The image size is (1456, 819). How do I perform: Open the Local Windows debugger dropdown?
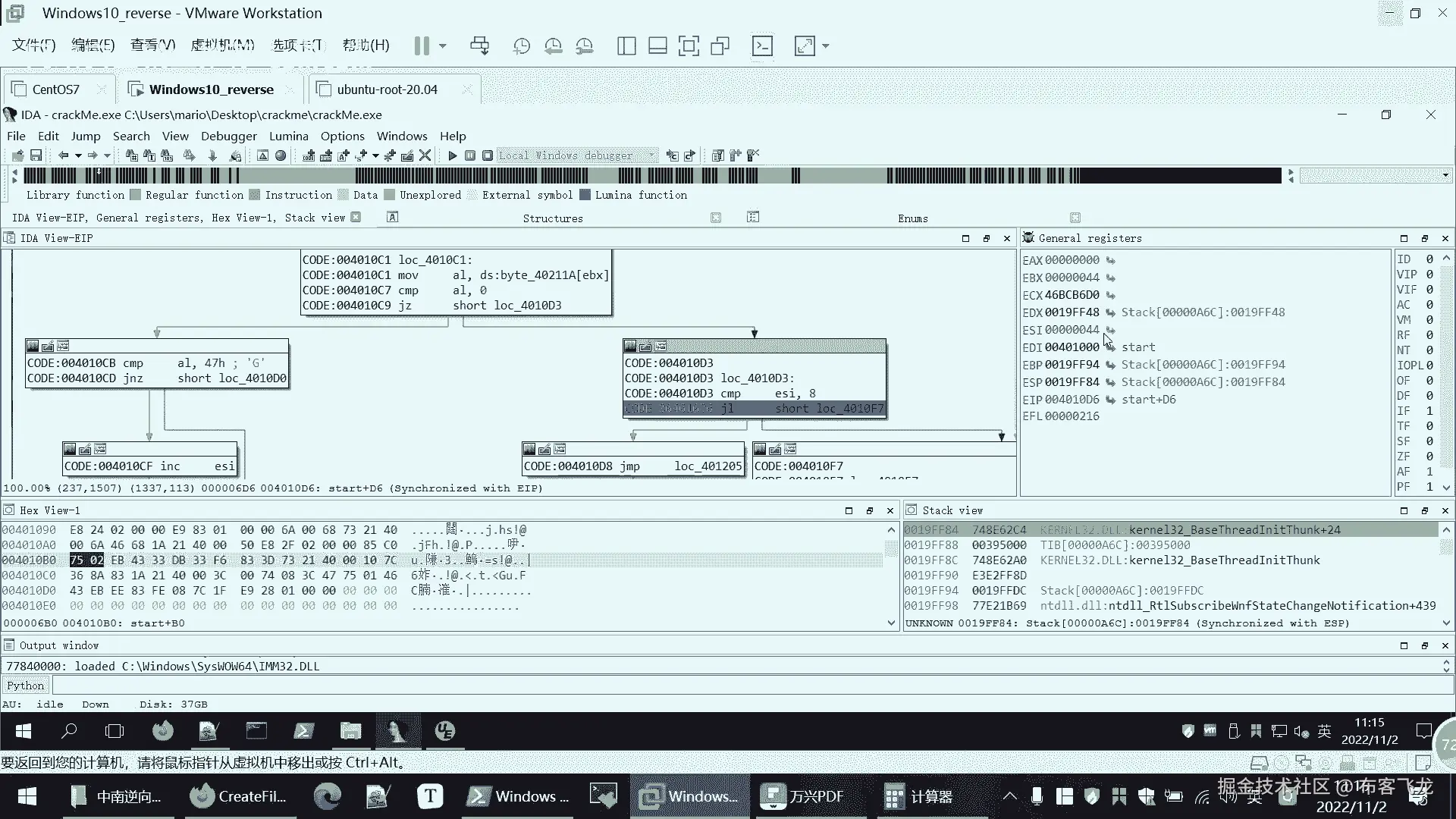pos(651,155)
